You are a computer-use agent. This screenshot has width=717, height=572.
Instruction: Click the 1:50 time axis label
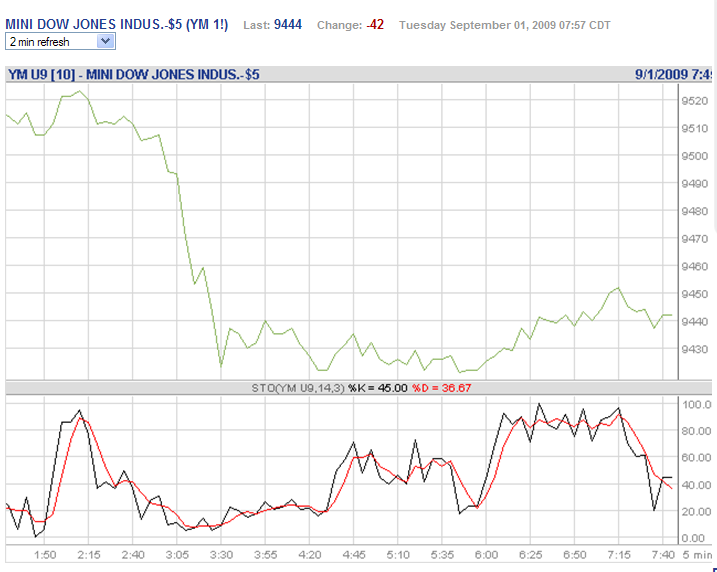[45, 555]
